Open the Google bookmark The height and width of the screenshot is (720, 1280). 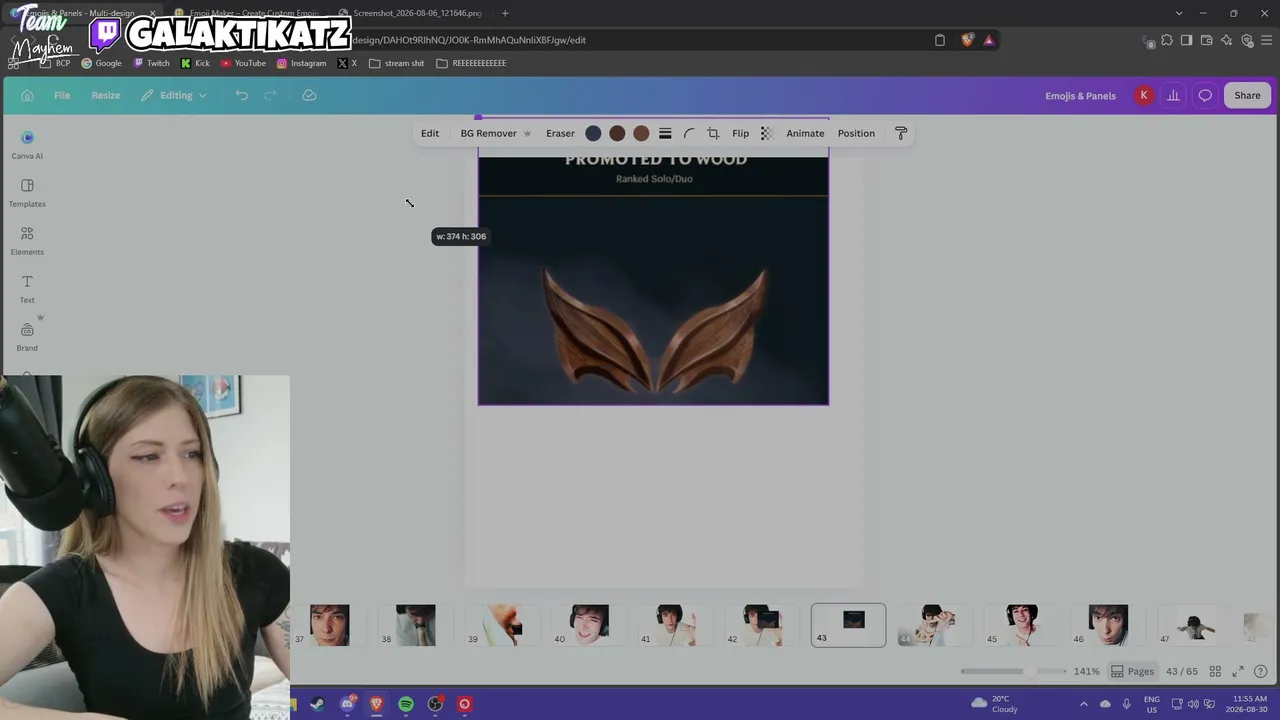(x=101, y=63)
